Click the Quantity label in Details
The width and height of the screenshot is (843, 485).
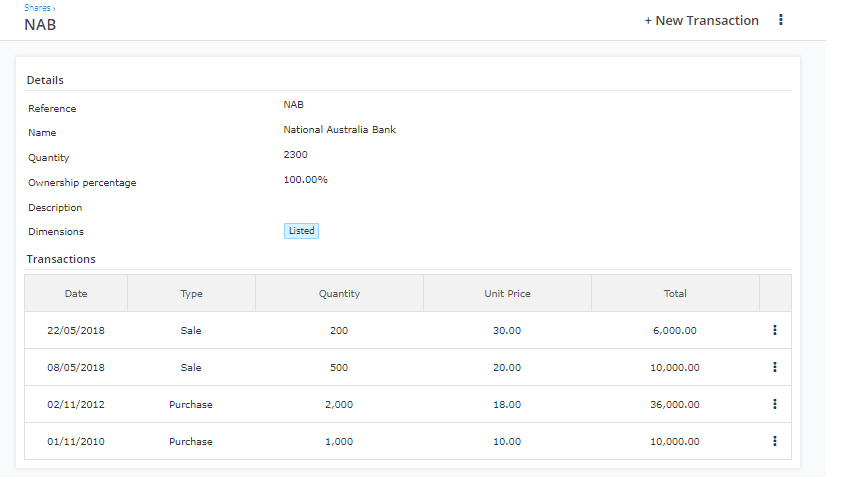coord(49,158)
